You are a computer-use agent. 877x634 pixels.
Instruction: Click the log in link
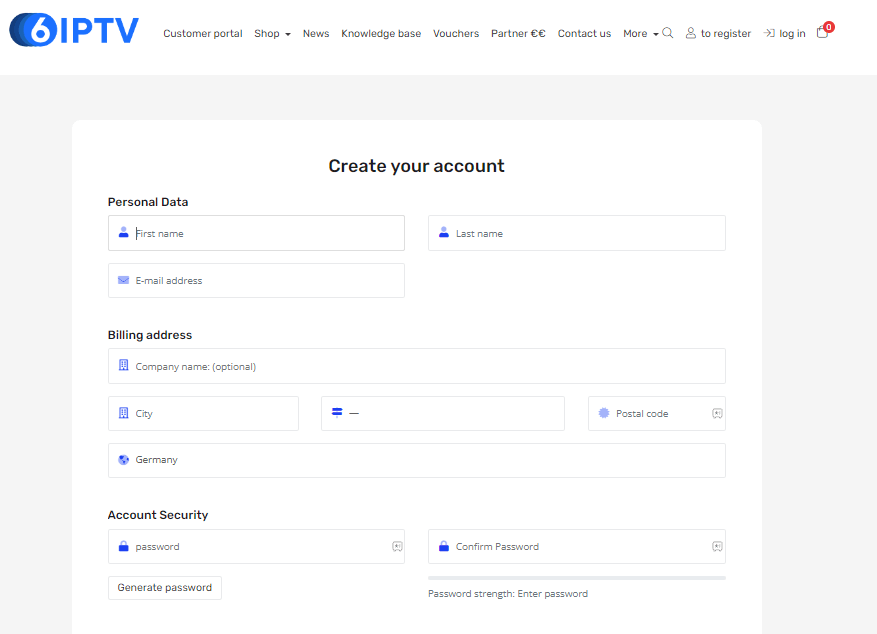[784, 34]
